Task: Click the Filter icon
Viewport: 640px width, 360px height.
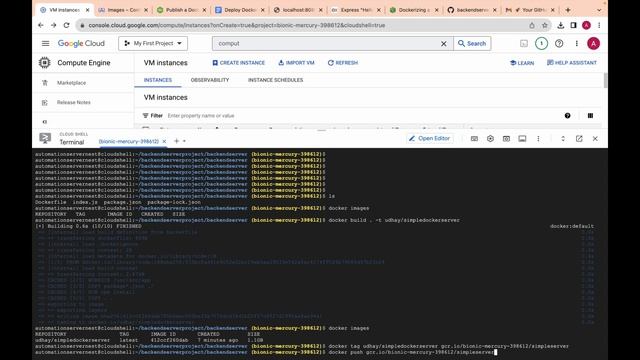Action: pyautogui.click(x=145, y=116)
